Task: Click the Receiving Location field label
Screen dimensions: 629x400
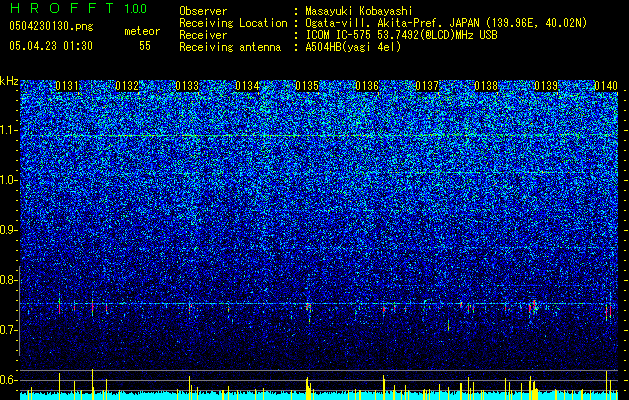Action: pyautogui.click(x=233, y=23)
